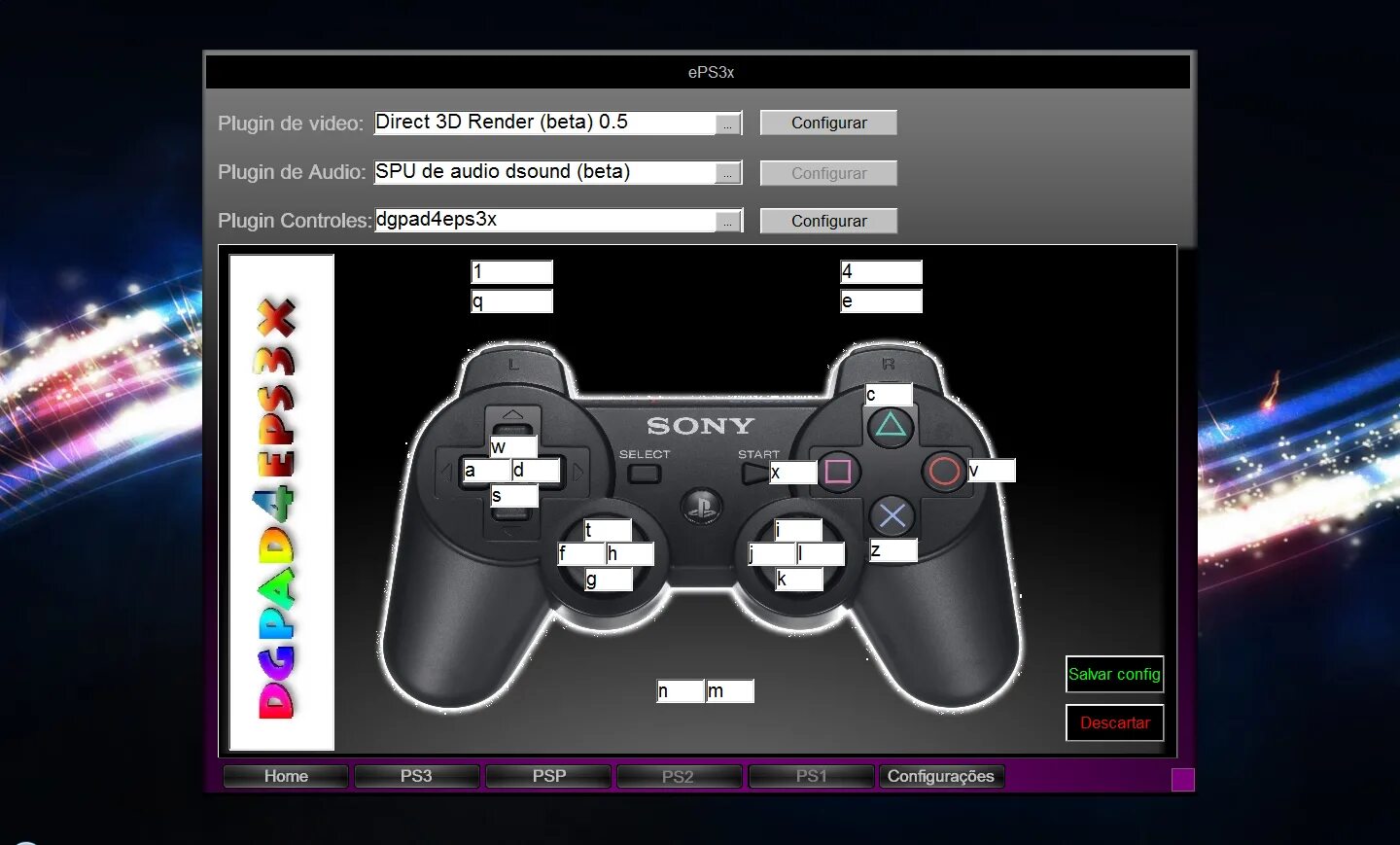
Task: Click the circle button on the controller
Action: [943, 472]
